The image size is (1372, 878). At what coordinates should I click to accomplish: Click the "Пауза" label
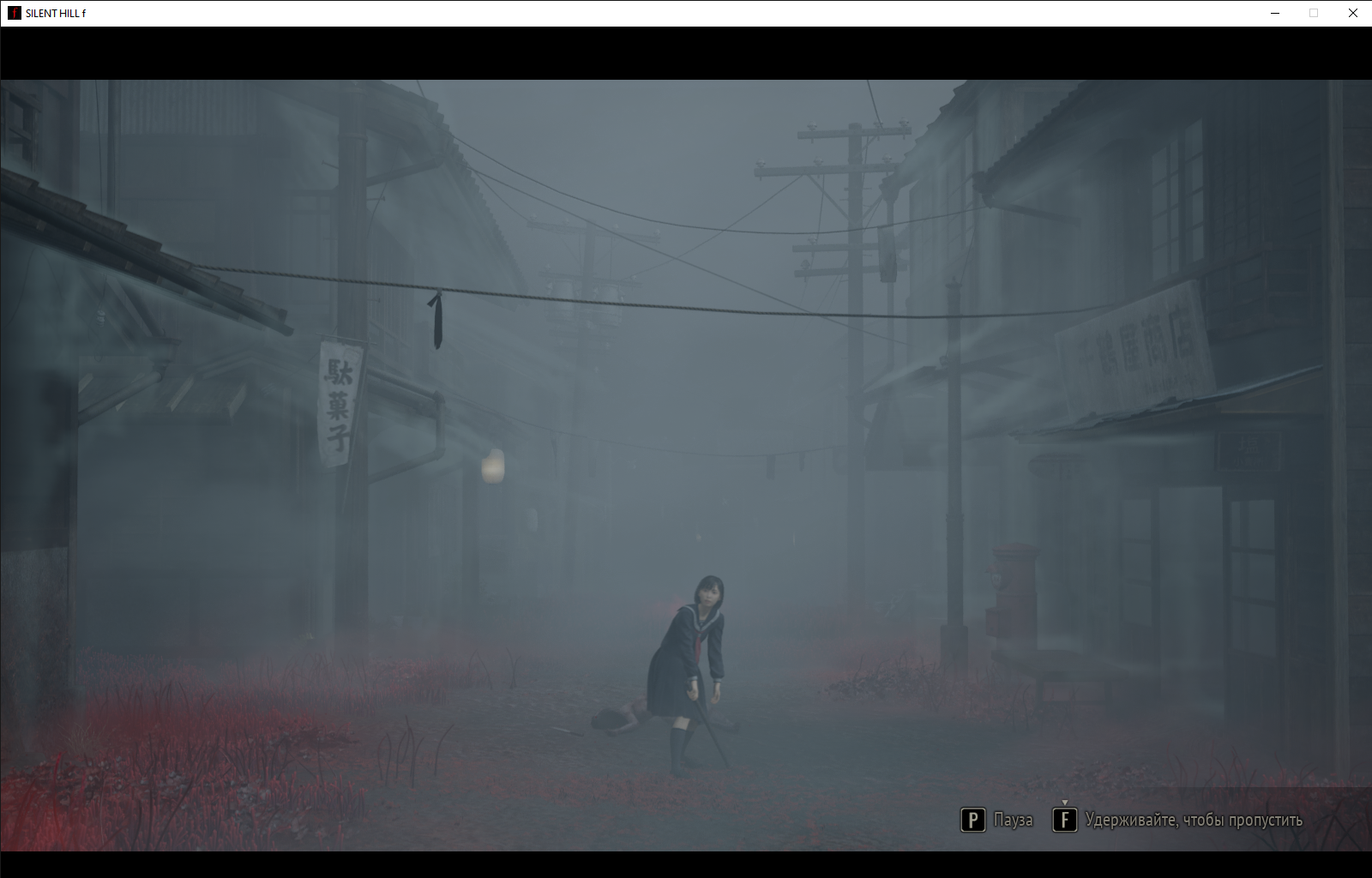point(1014,821)
